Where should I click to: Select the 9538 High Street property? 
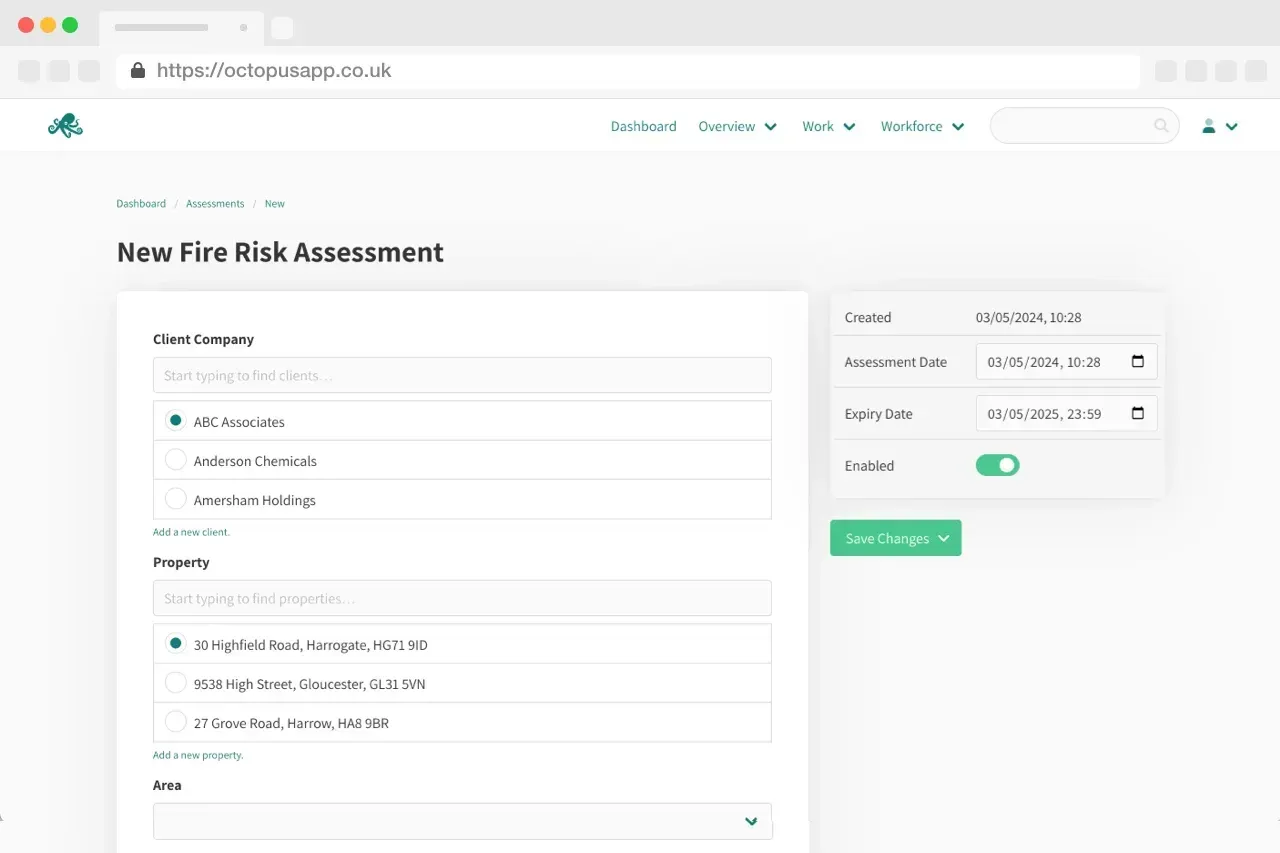[176, 682]
